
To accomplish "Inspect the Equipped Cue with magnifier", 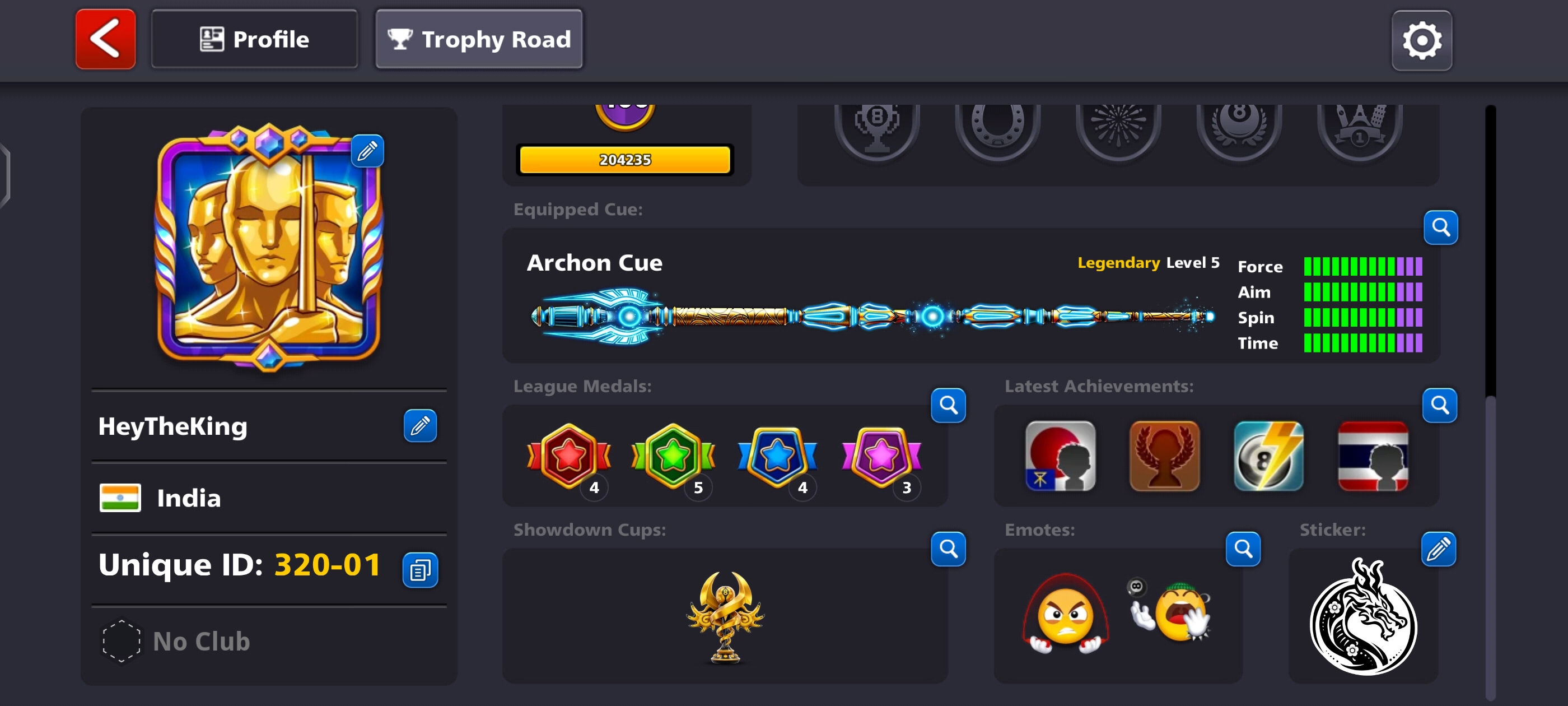I will click(1440, 227).
